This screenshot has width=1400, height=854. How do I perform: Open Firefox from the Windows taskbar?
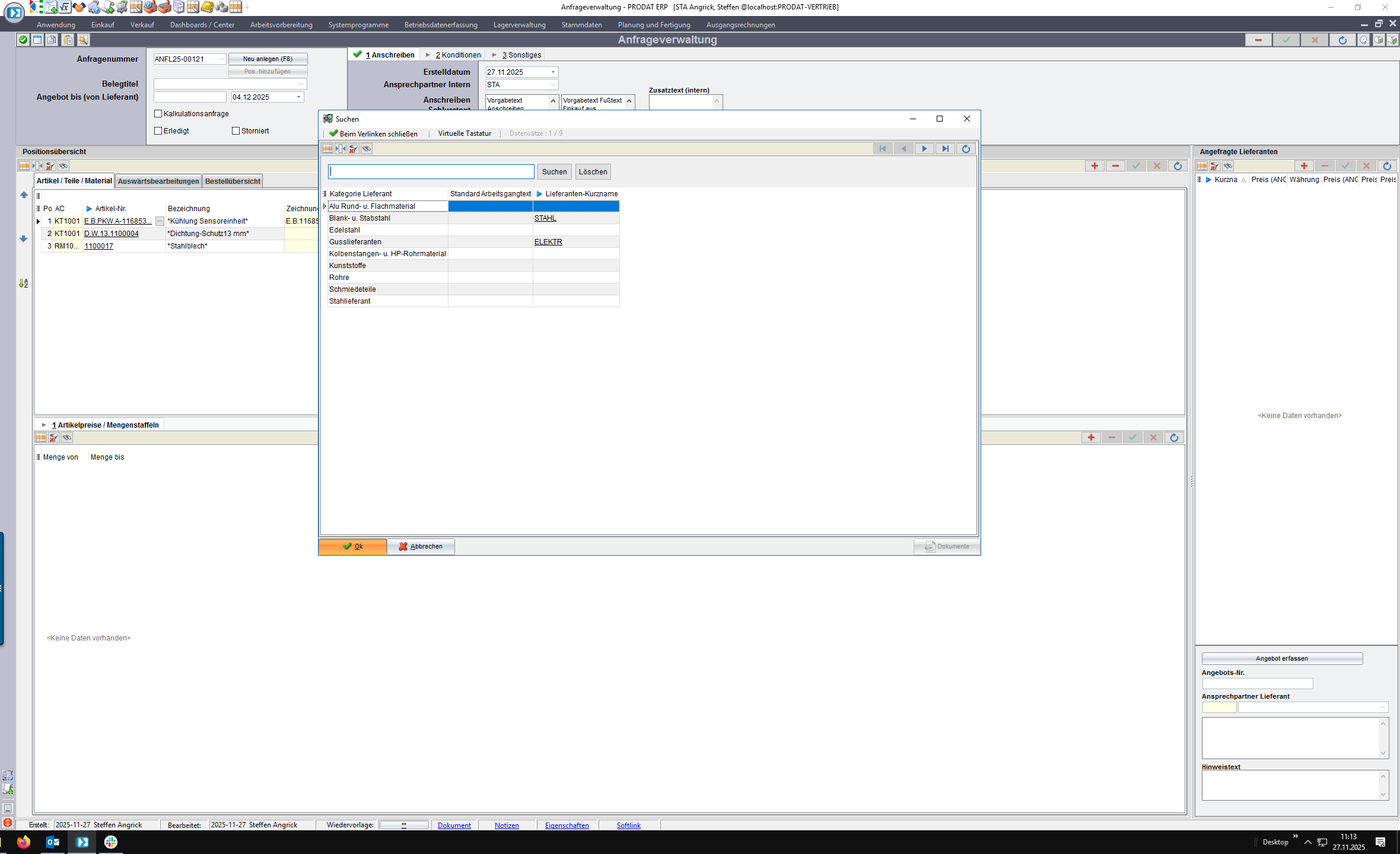(24, 842)
